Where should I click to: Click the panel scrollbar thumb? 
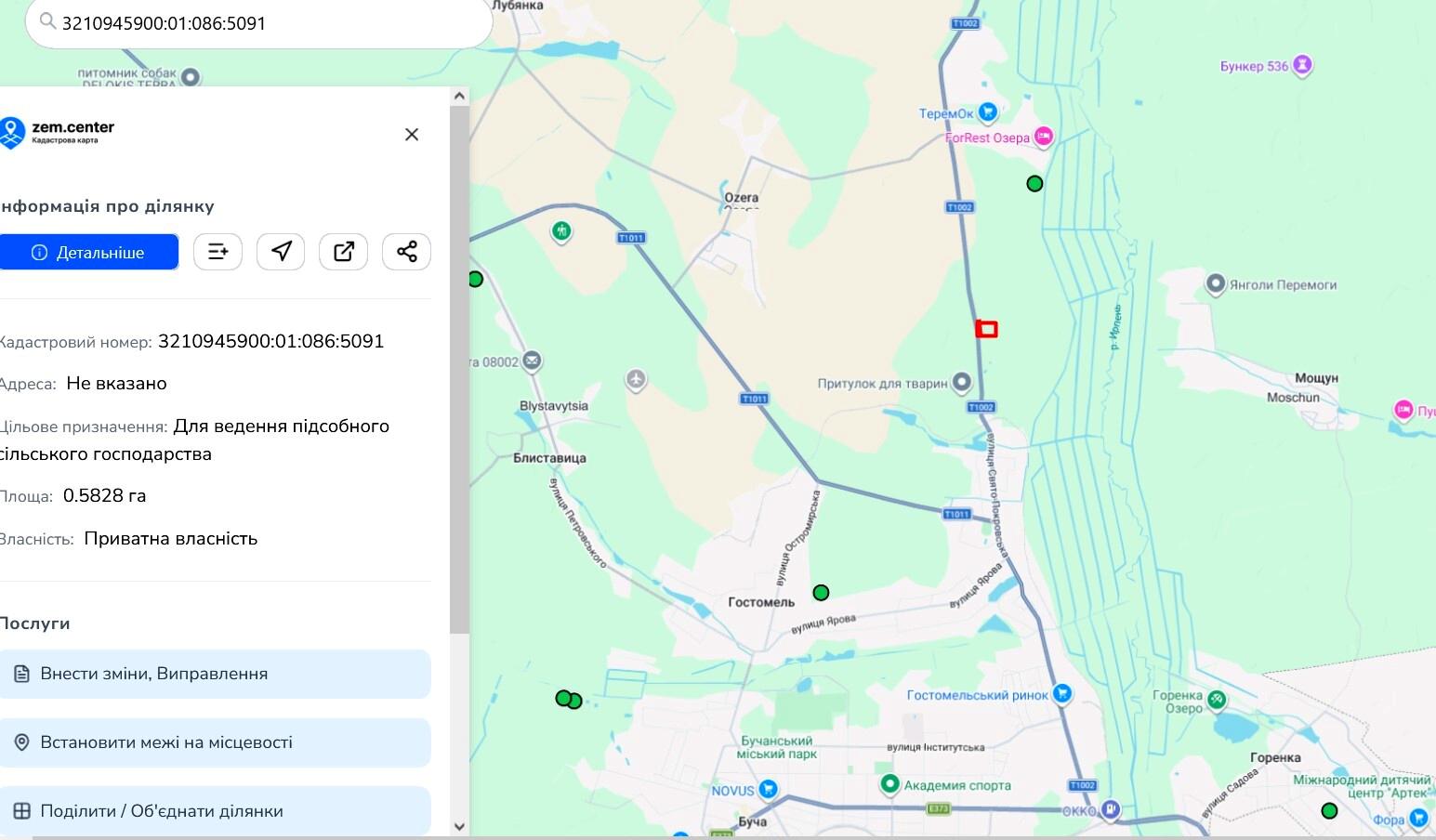459,370
